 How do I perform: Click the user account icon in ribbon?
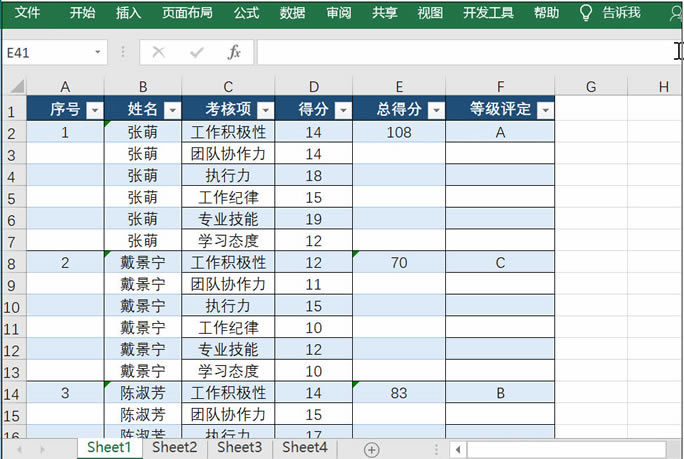pos(676,14)
